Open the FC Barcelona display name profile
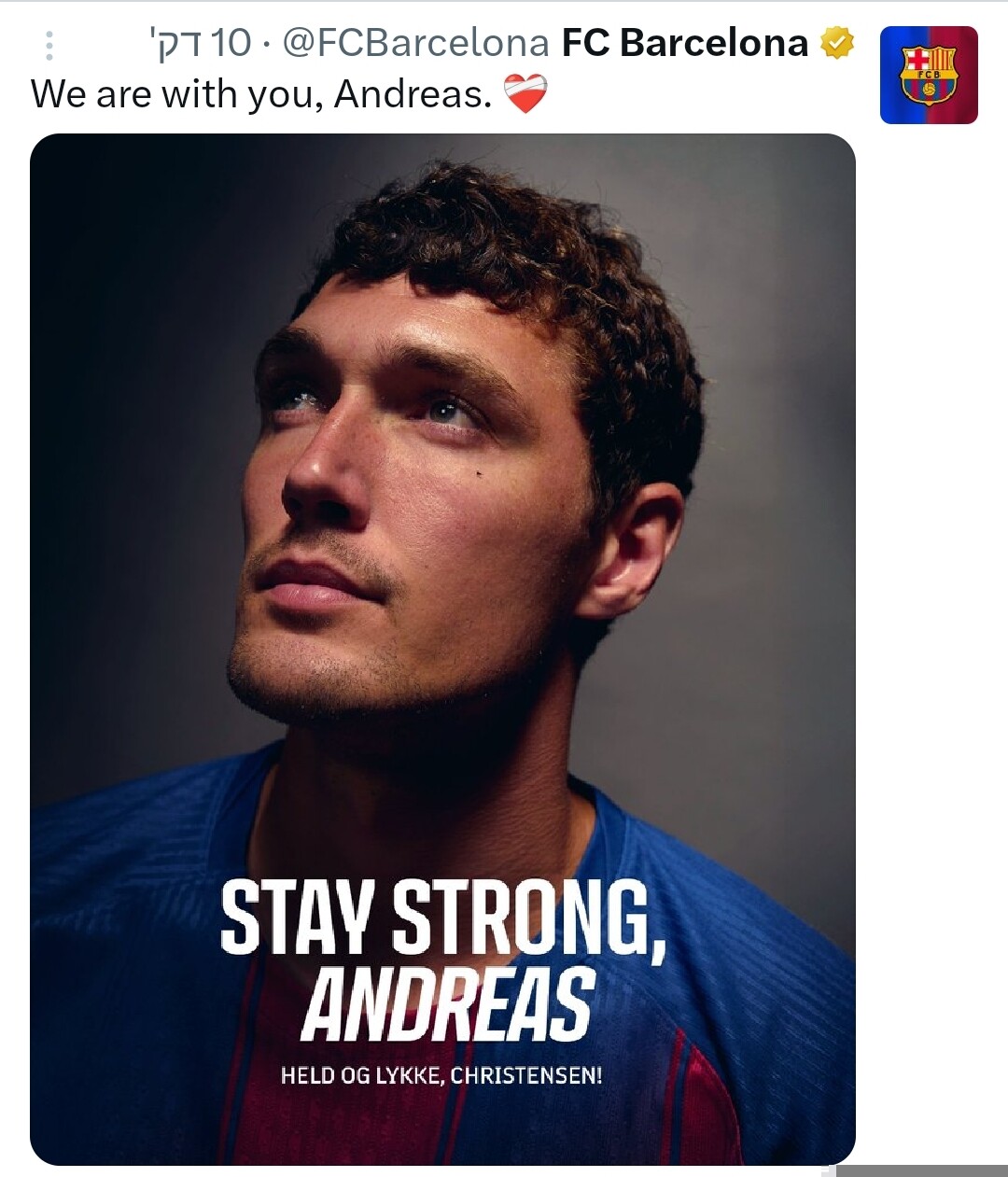 [x=685, y=43]
